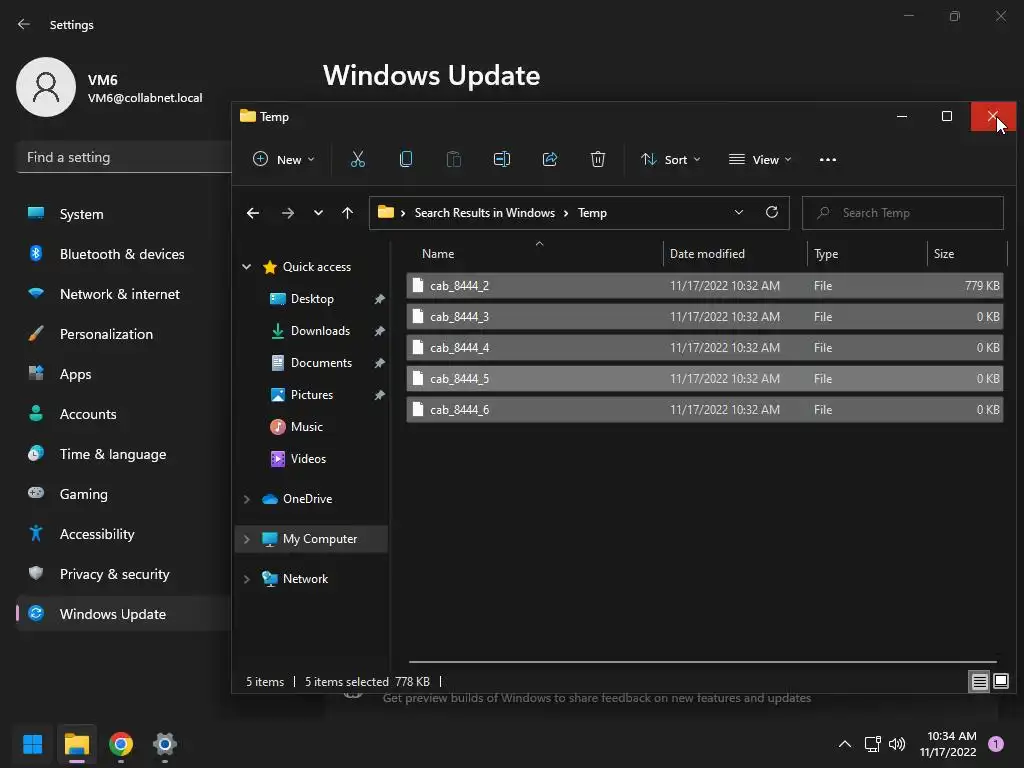This screenshot has width=1024, height=768.
Task: Open Network & internet settings
Action: click(x=123, y=294)
